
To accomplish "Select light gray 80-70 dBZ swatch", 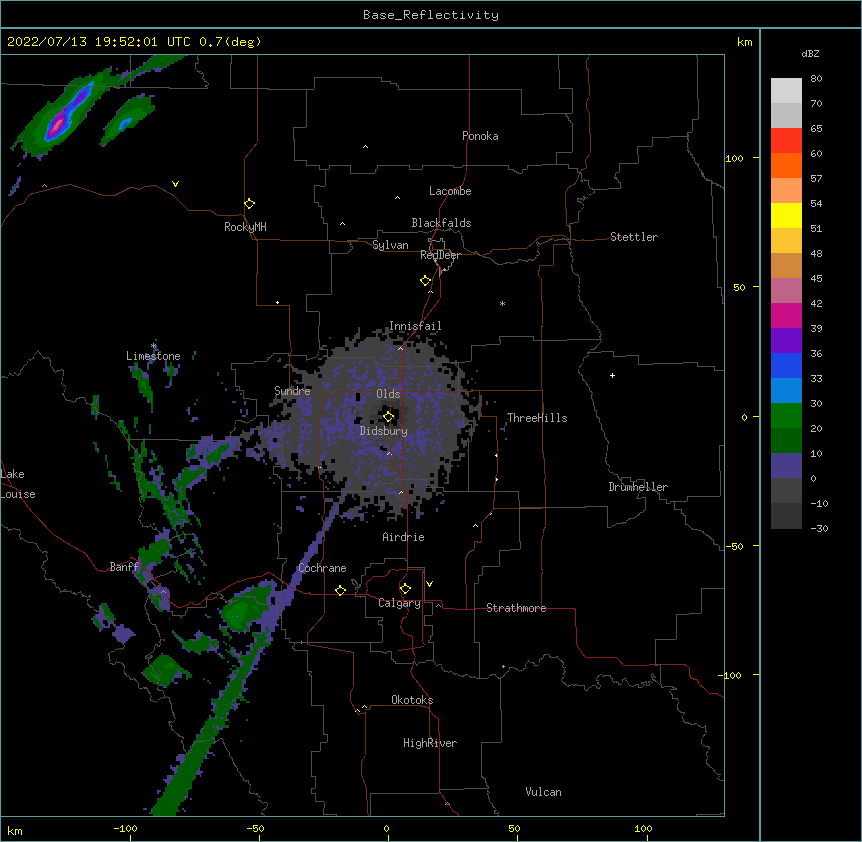I will point(786,91).
